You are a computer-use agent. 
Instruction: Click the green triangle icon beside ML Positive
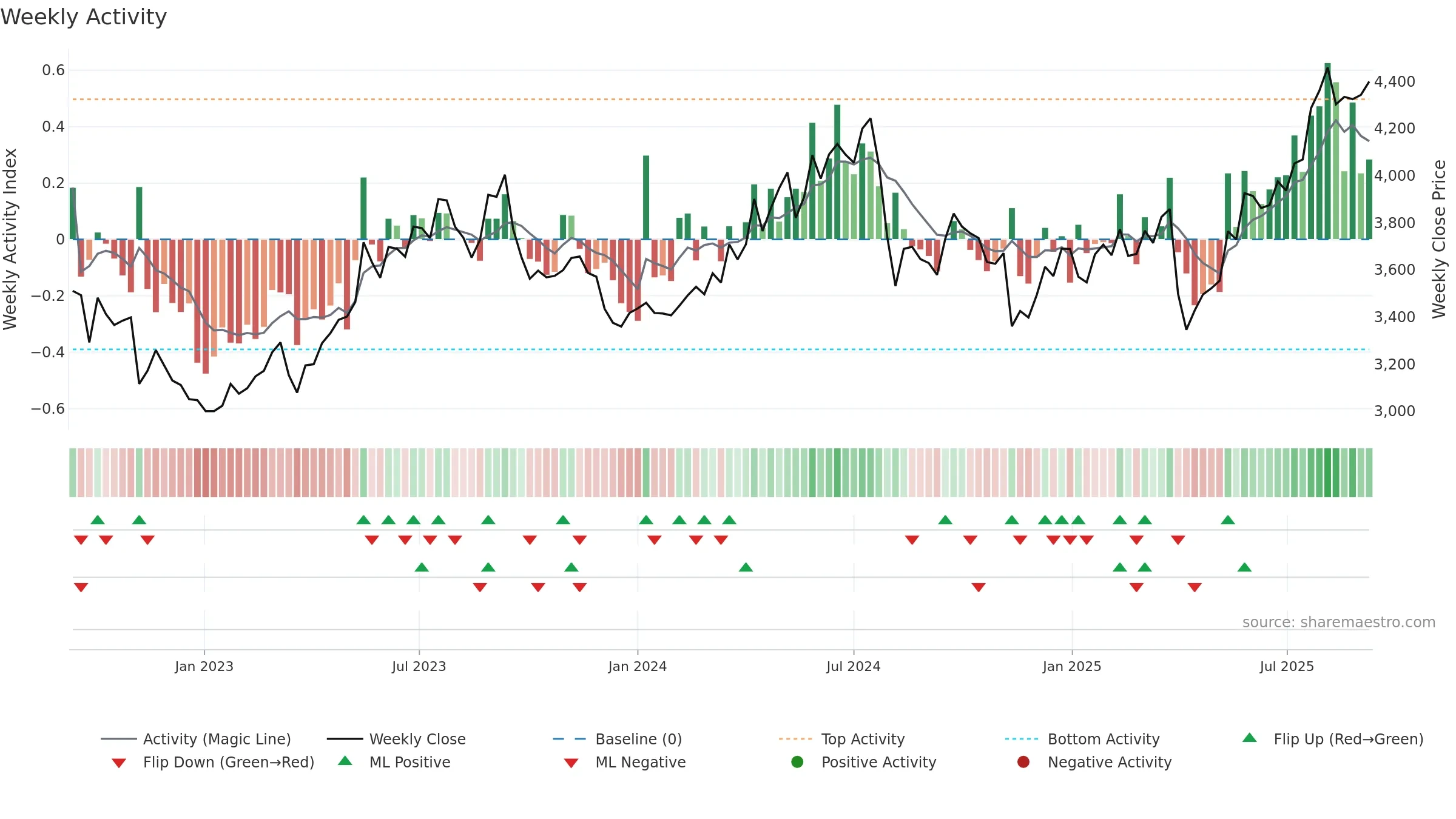(x=345, y=761)
